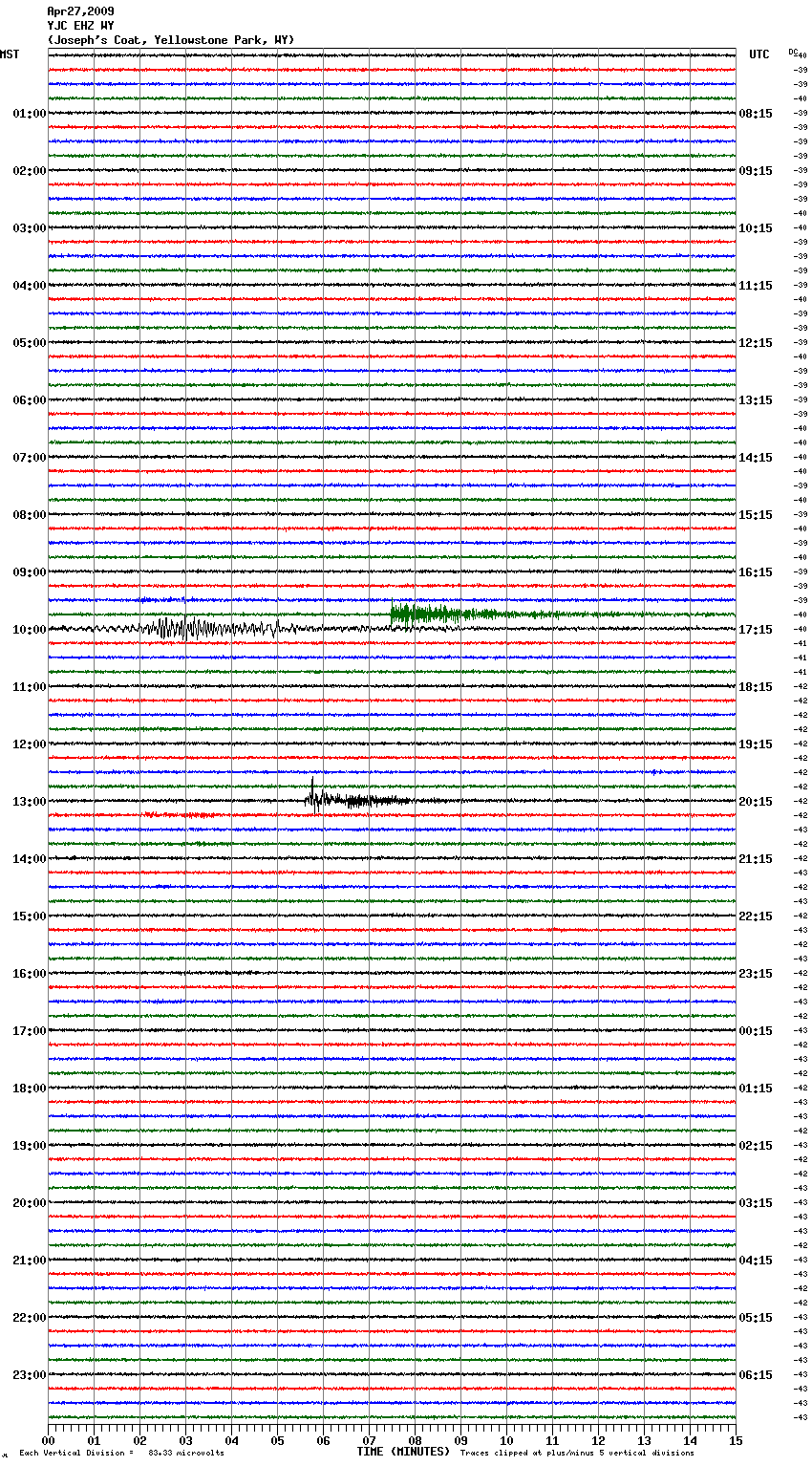Select the 23:00 MST time label
The image size is (812, 1466).
pos(30,1375)
